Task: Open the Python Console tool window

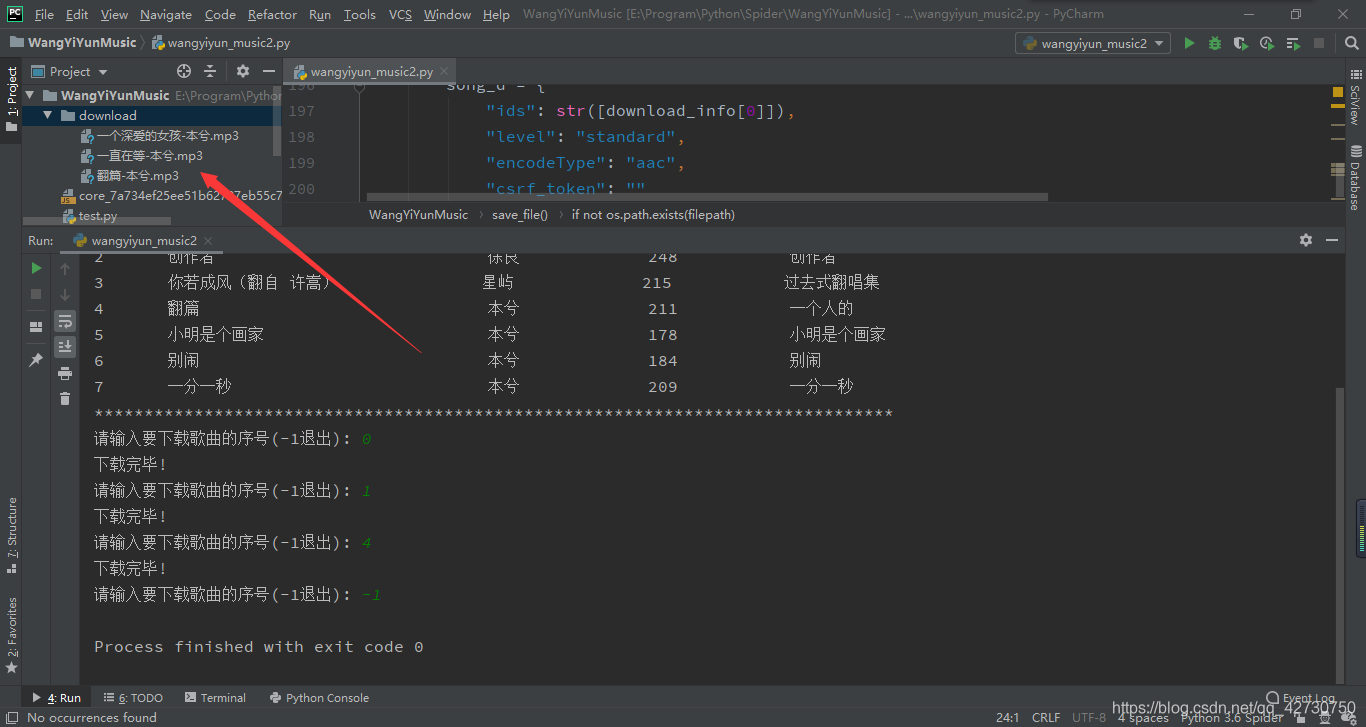Action: tap(319, 698)
